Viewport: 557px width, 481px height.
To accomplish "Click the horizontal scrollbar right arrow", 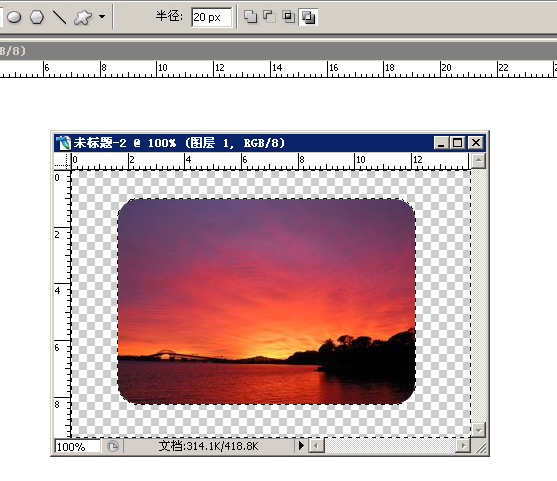I will pyautogui.click(x=463, y=446).
